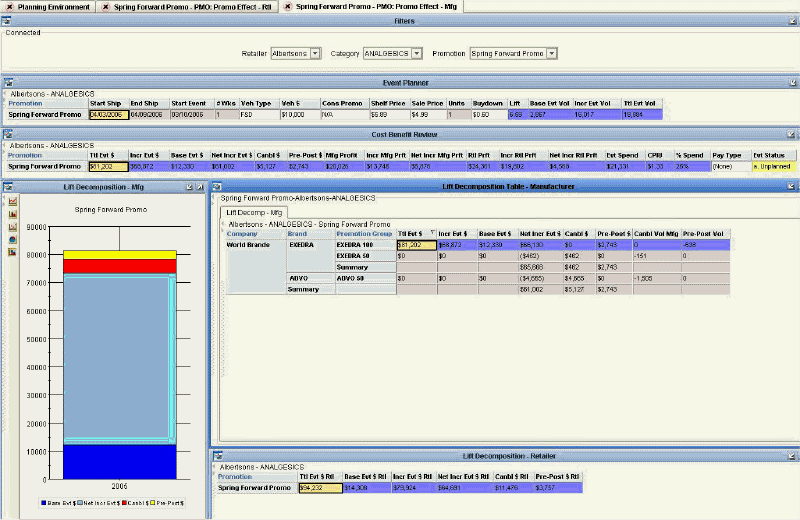Click the Veh $ cell showing $10,000
Image resolution: width=800 pixels, height=520 pixels.
[x=299, y=115]
